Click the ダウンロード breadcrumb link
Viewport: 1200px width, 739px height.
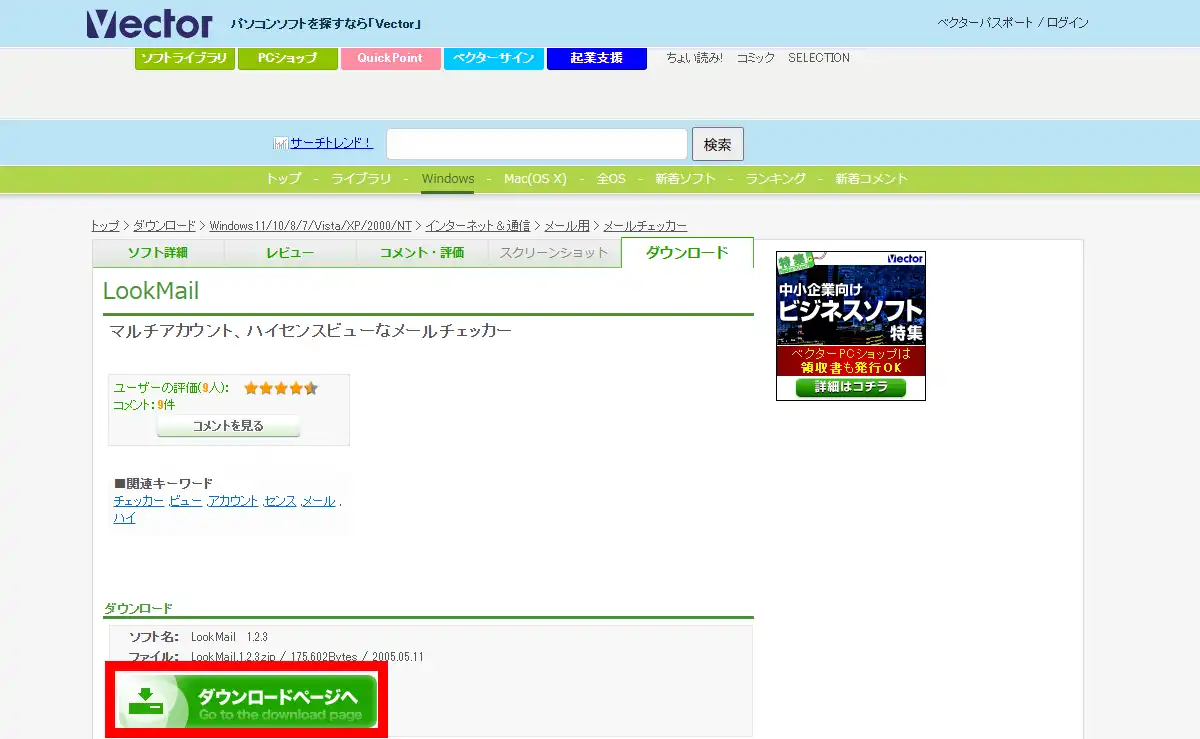pyautogui.click(x=165, y=226)
